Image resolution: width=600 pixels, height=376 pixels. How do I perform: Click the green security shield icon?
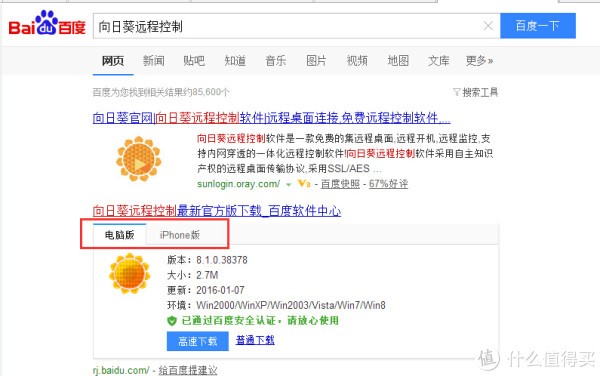(172, 321)
